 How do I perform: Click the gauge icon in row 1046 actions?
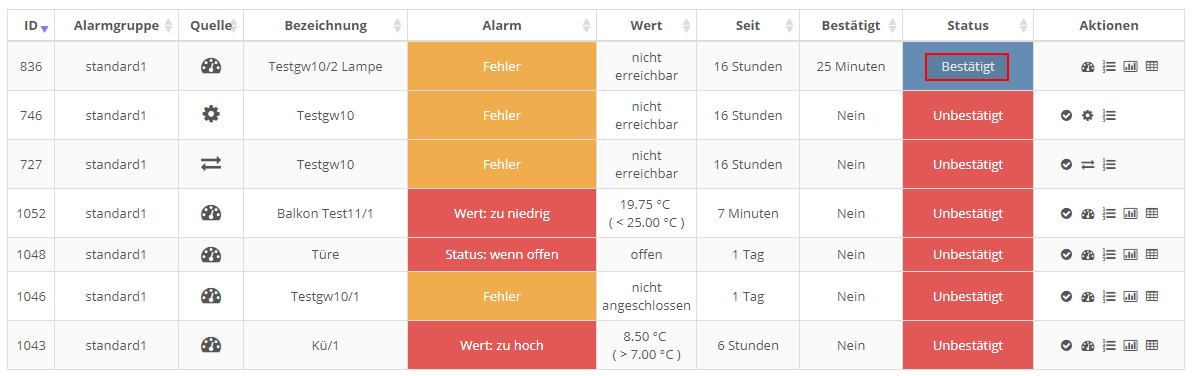click(1087, 295)
